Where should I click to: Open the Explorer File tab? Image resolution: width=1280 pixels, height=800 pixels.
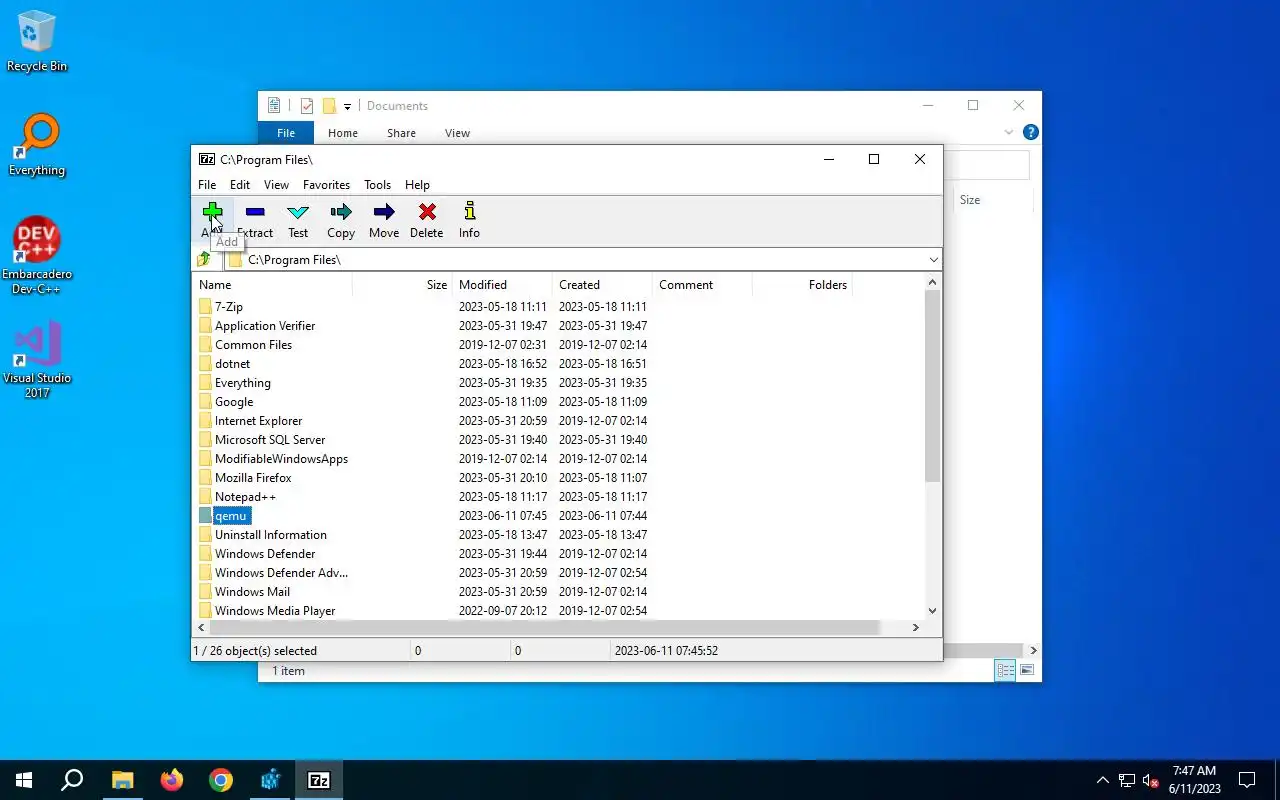coord(286,133)
